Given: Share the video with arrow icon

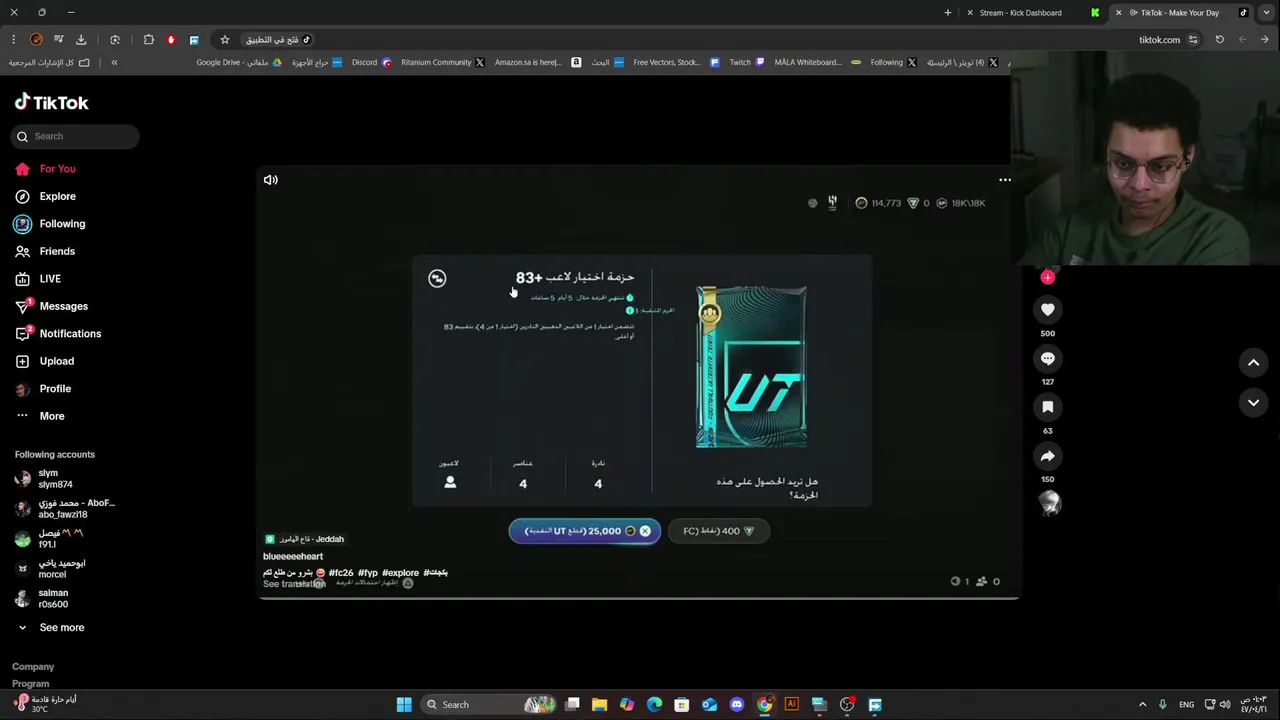Looking at the screenshot, I should [1047, 456].
